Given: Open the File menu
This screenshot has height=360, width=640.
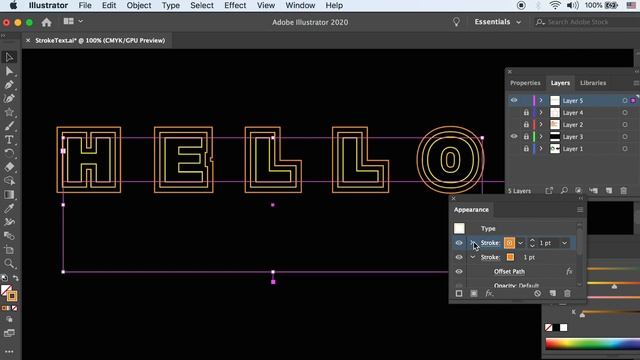Looking at the screenshot, I should [x=85, y=5].
